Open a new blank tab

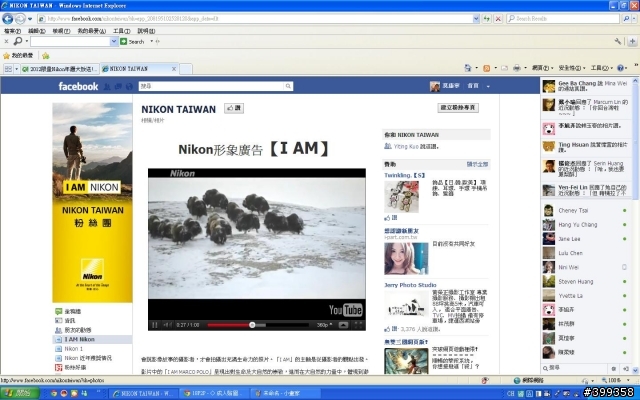pyautogui.click(x=186, y=69)
